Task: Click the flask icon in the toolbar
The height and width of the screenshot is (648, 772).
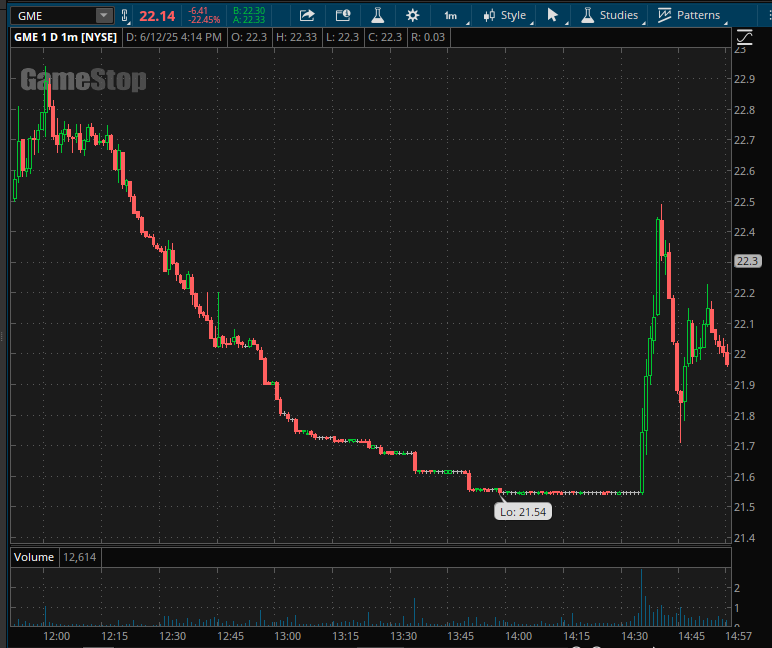Action: 378,15
